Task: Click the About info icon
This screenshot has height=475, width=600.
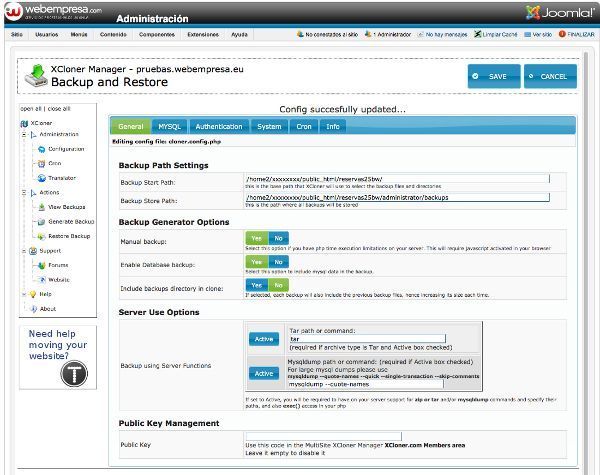Action: [34, 309]
